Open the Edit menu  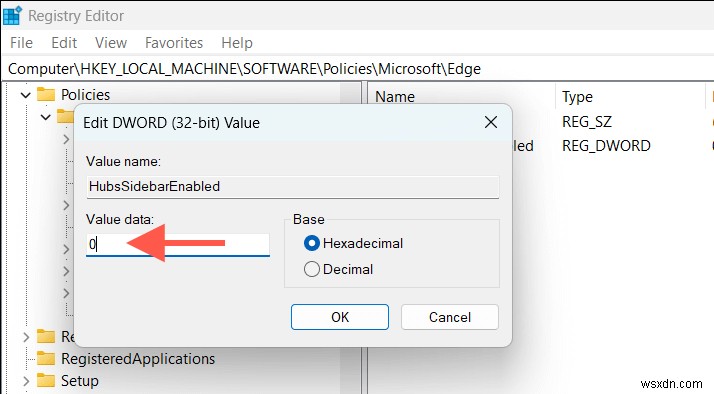(x=64, y=43)
